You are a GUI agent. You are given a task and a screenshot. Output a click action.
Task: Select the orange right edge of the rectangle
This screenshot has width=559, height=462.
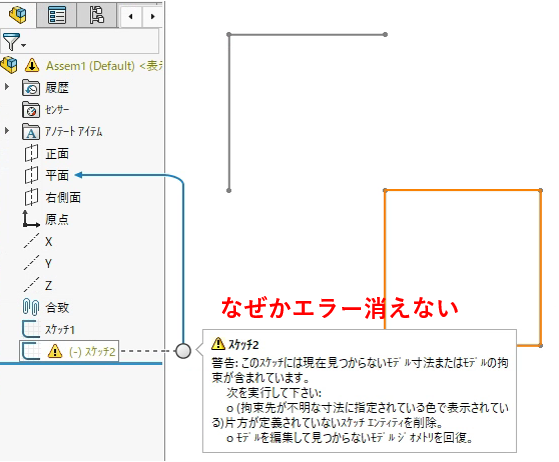coord(540,268)
